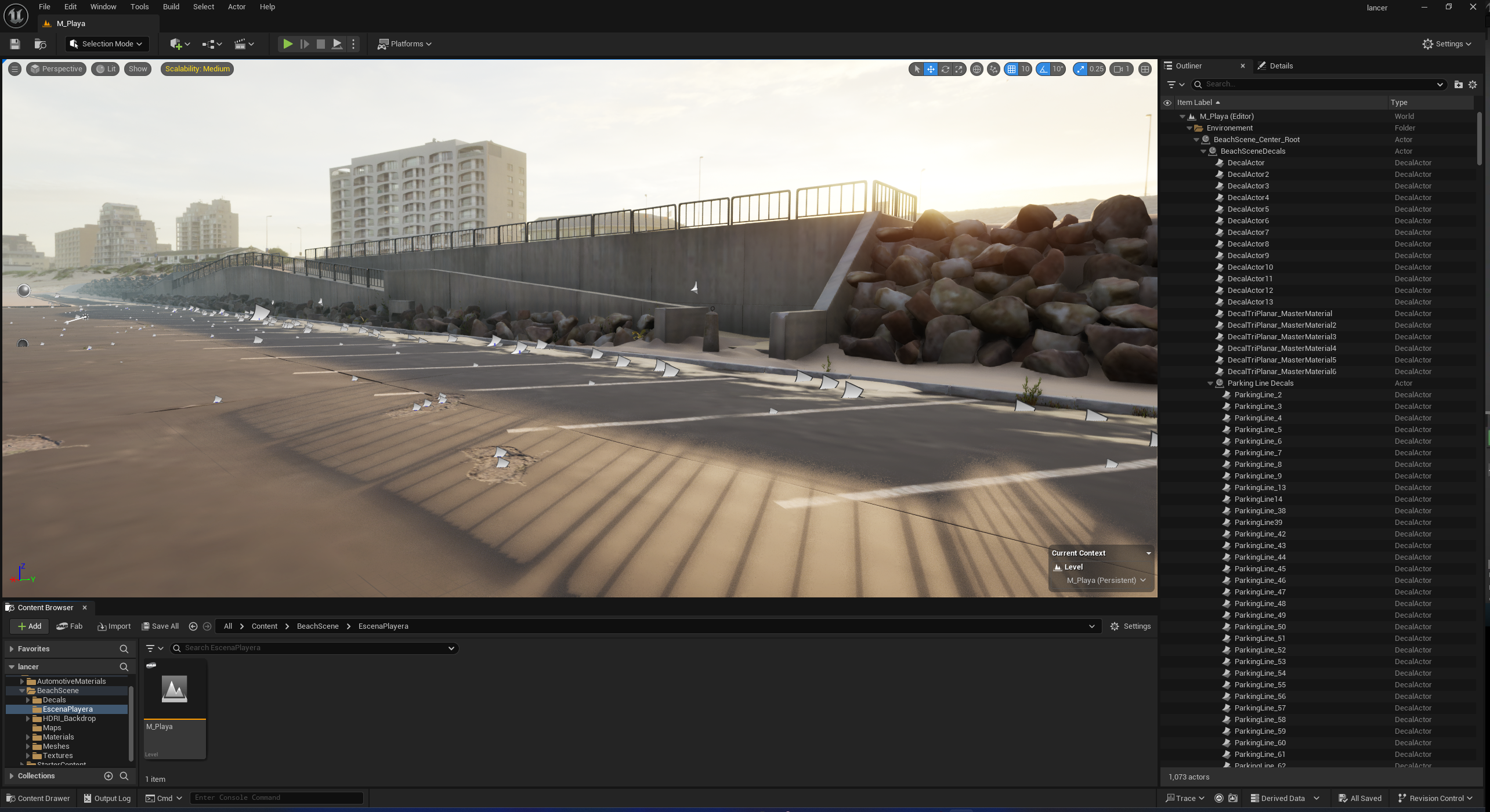Toggle grid snapping on the viewport

1011,69
